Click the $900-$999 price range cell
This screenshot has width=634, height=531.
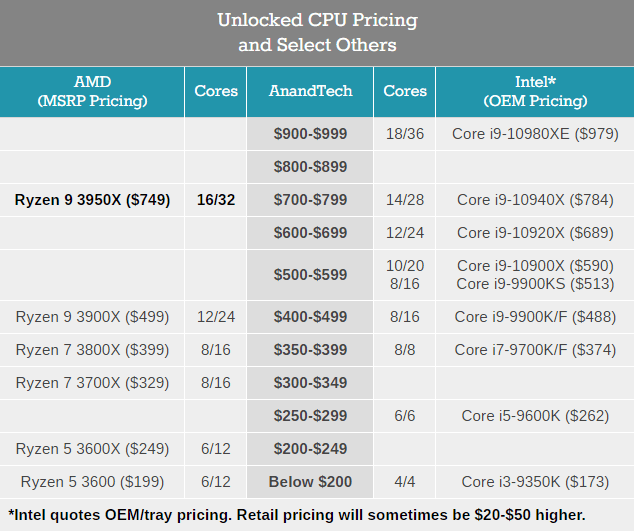click(310, 134)
